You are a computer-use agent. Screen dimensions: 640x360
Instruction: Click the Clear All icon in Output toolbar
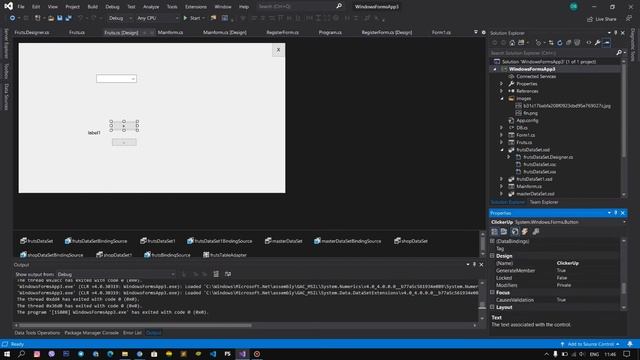click(x=216, y=274)
